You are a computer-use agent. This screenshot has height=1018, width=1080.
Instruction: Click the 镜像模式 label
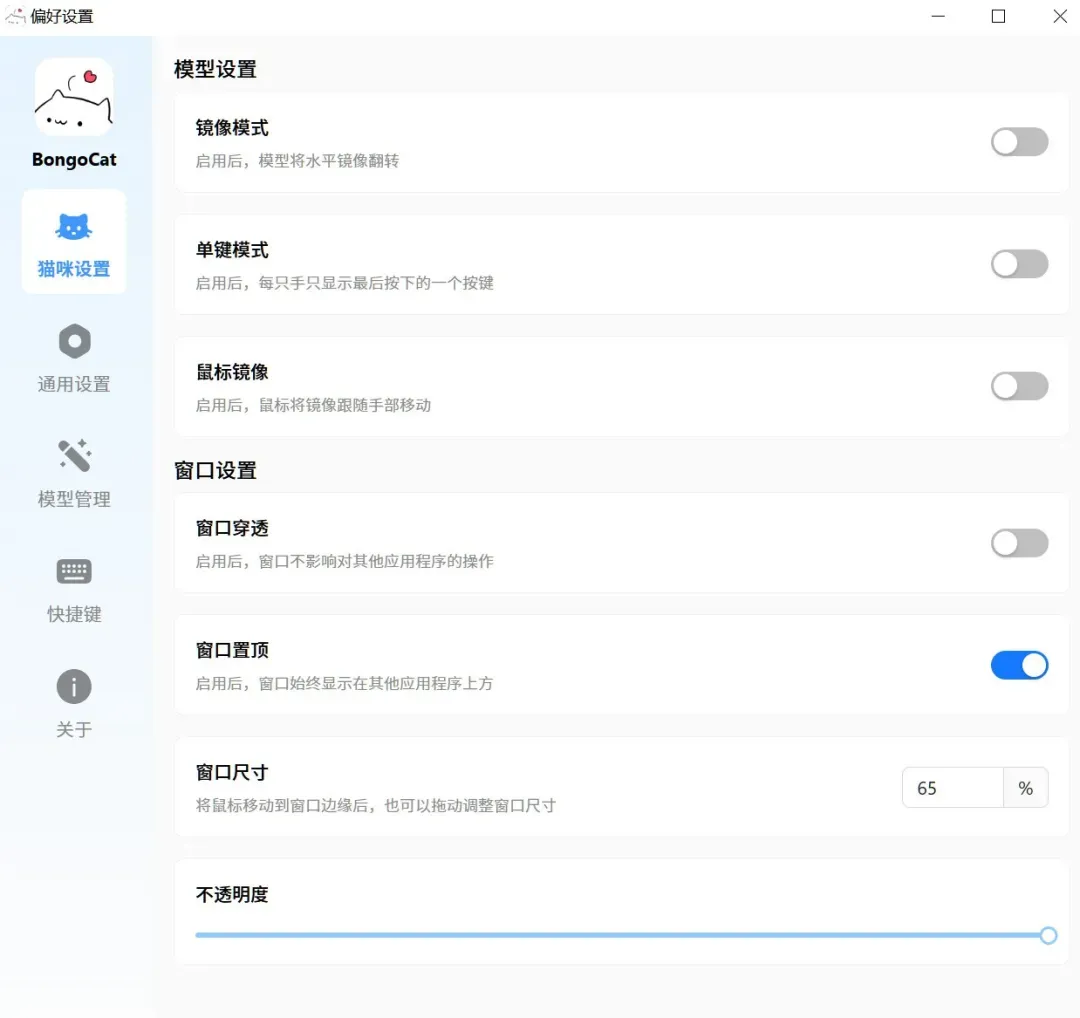232,127
